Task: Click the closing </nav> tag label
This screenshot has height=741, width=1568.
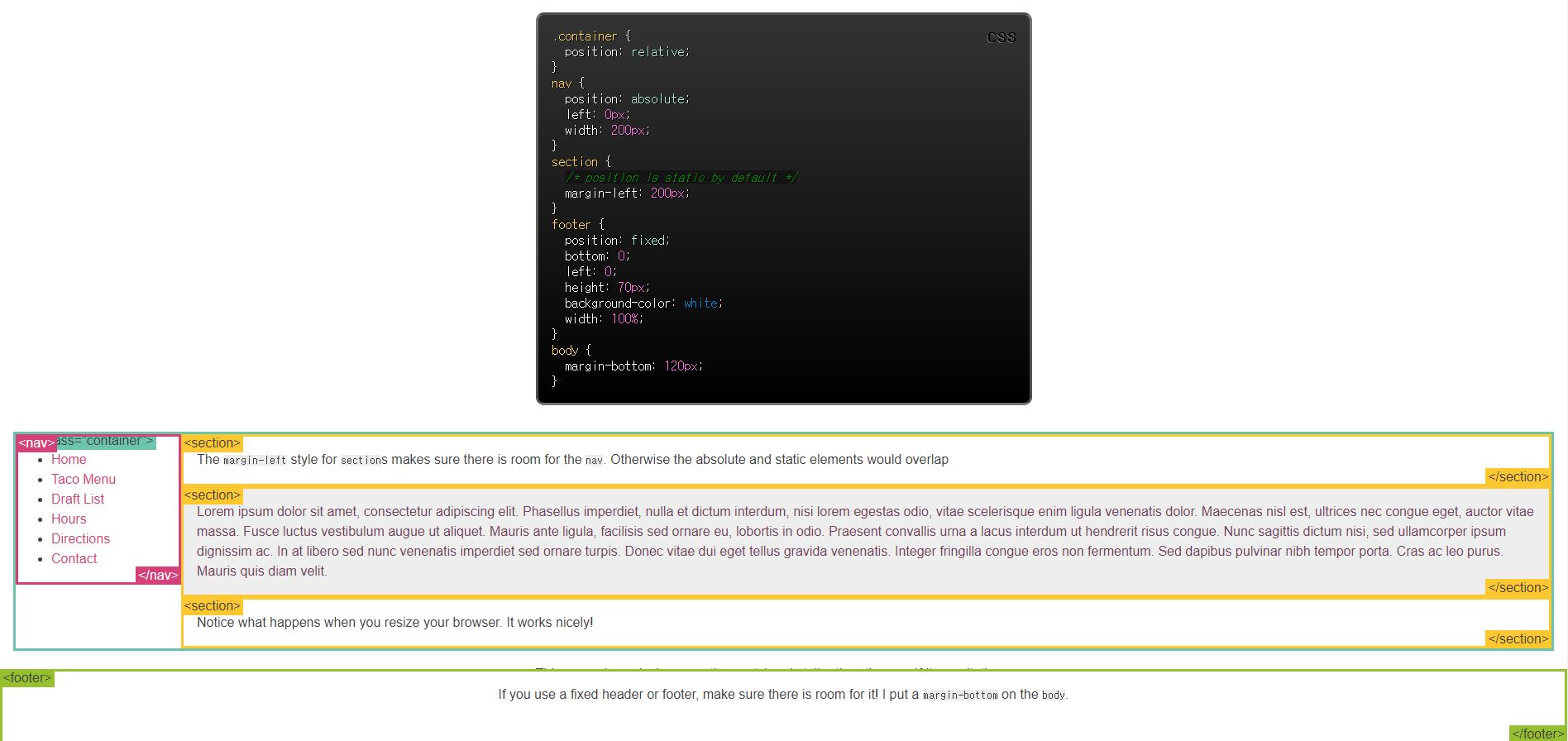Action: (x=158, y=576)
